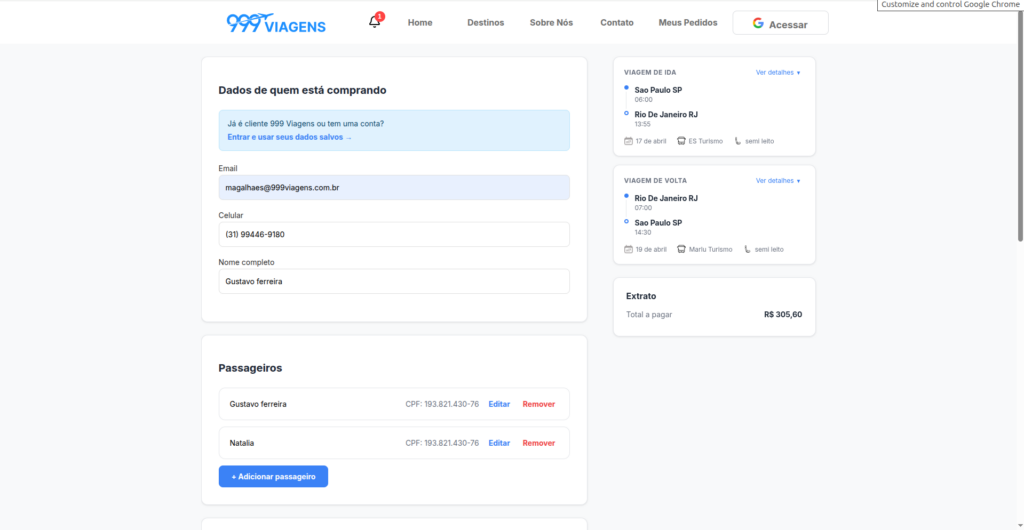Click calendar icon next to 17 de abril
Screen dimensions: 1024x530
point(628,141)
